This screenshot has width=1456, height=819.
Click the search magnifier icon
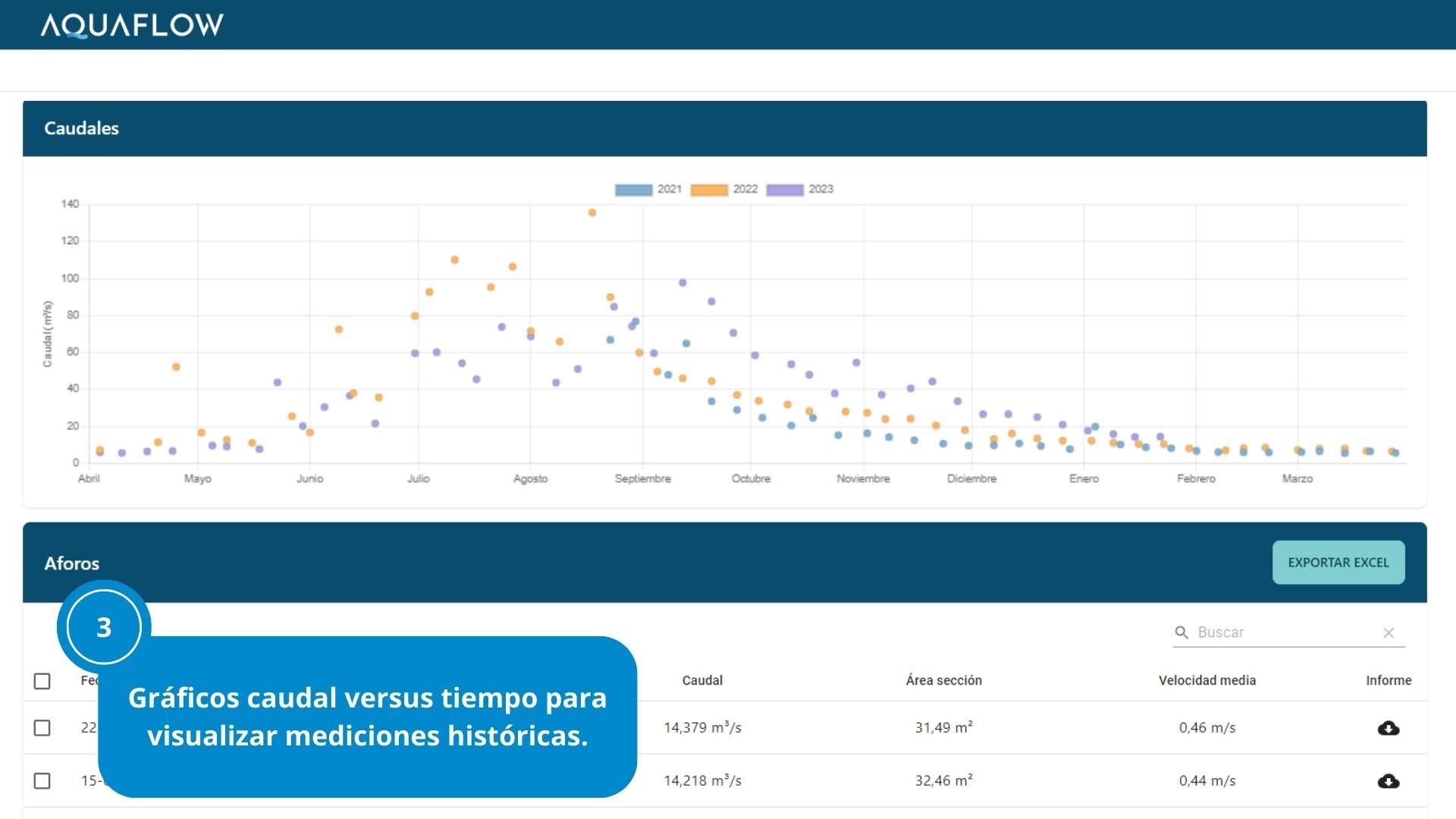coord(1181,632)
